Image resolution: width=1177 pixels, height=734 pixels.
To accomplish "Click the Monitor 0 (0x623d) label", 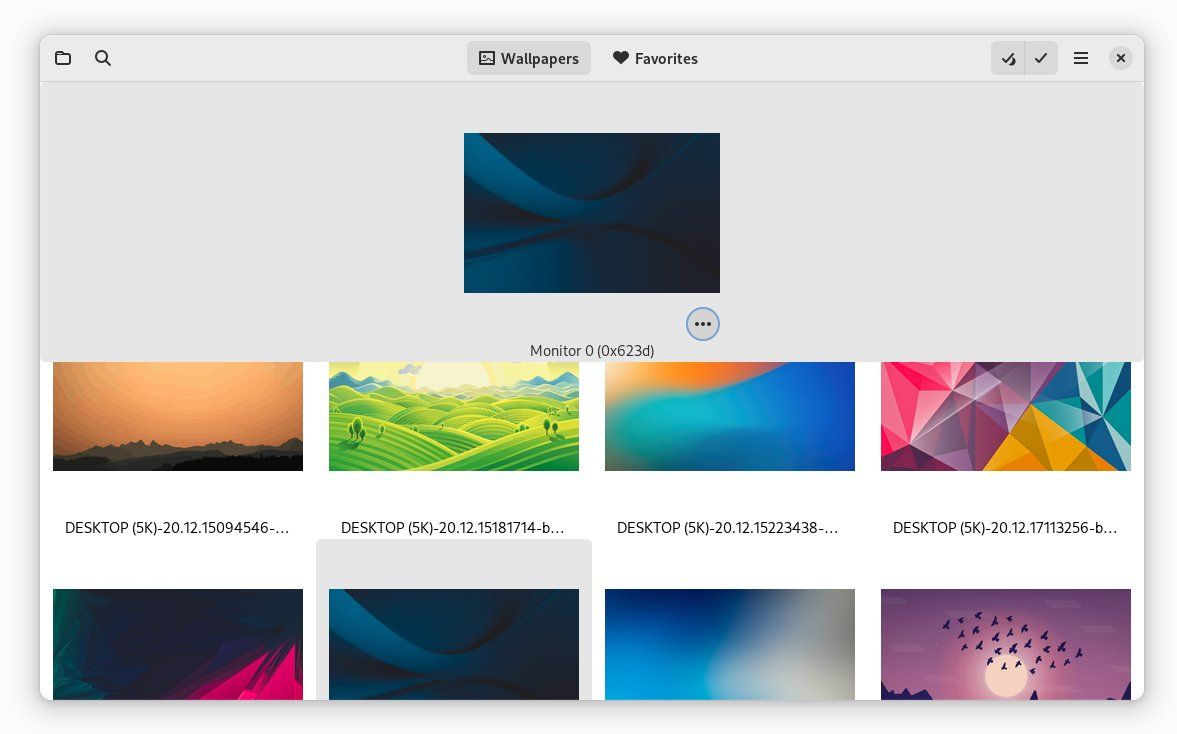I will [x=592, y=350].
